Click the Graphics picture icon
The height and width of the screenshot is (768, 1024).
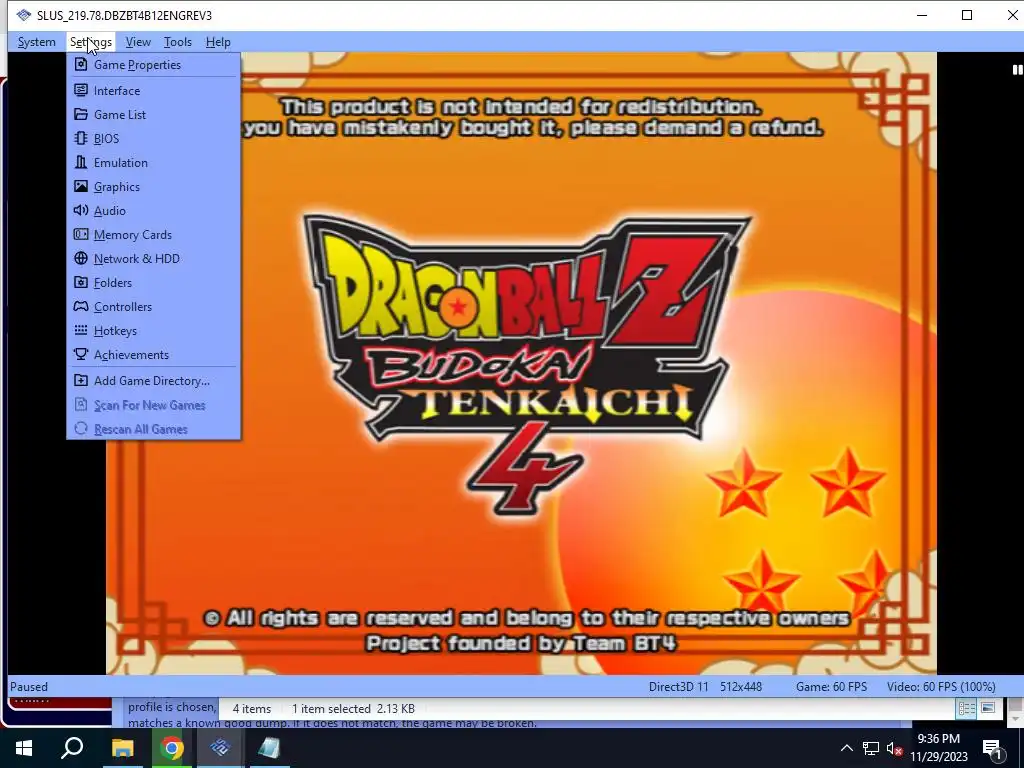[81, 187]
